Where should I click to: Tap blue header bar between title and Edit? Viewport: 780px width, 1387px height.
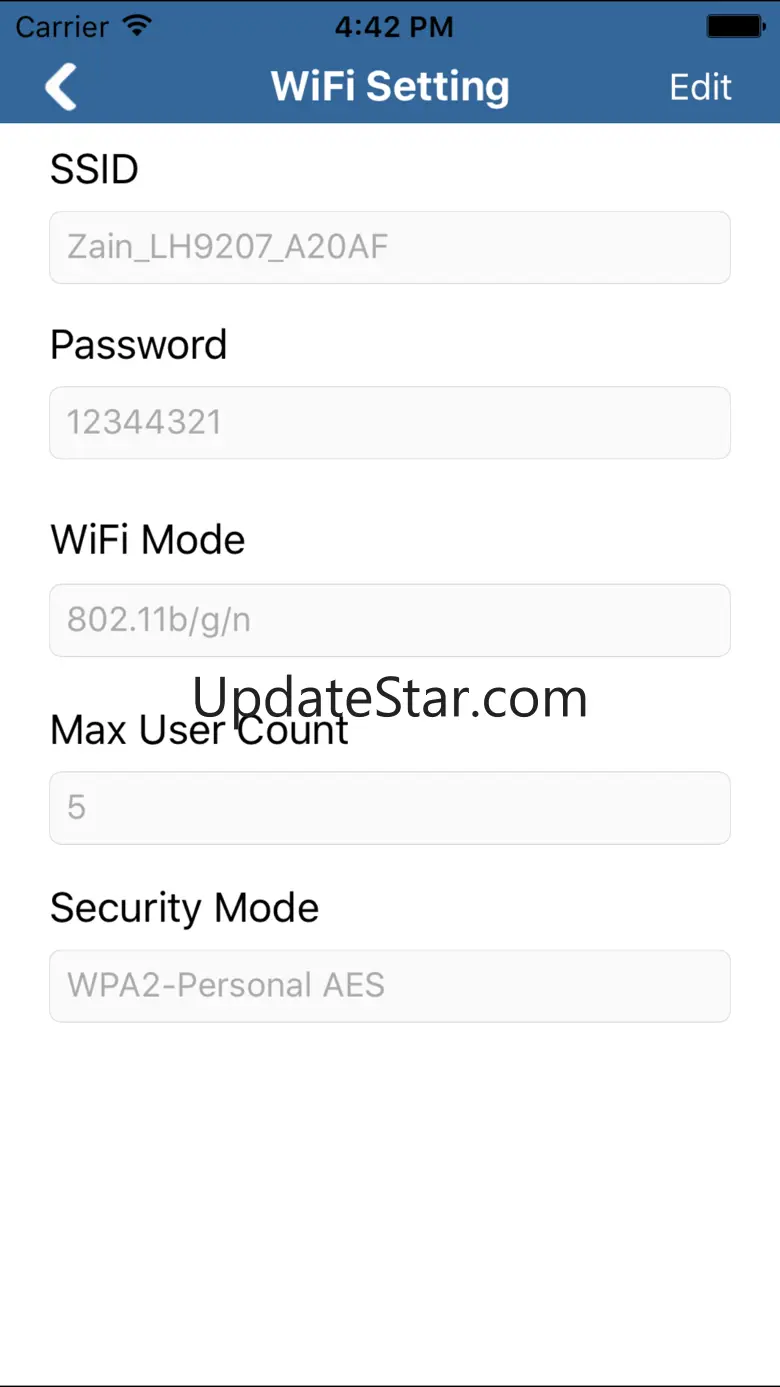pos(590,87)
